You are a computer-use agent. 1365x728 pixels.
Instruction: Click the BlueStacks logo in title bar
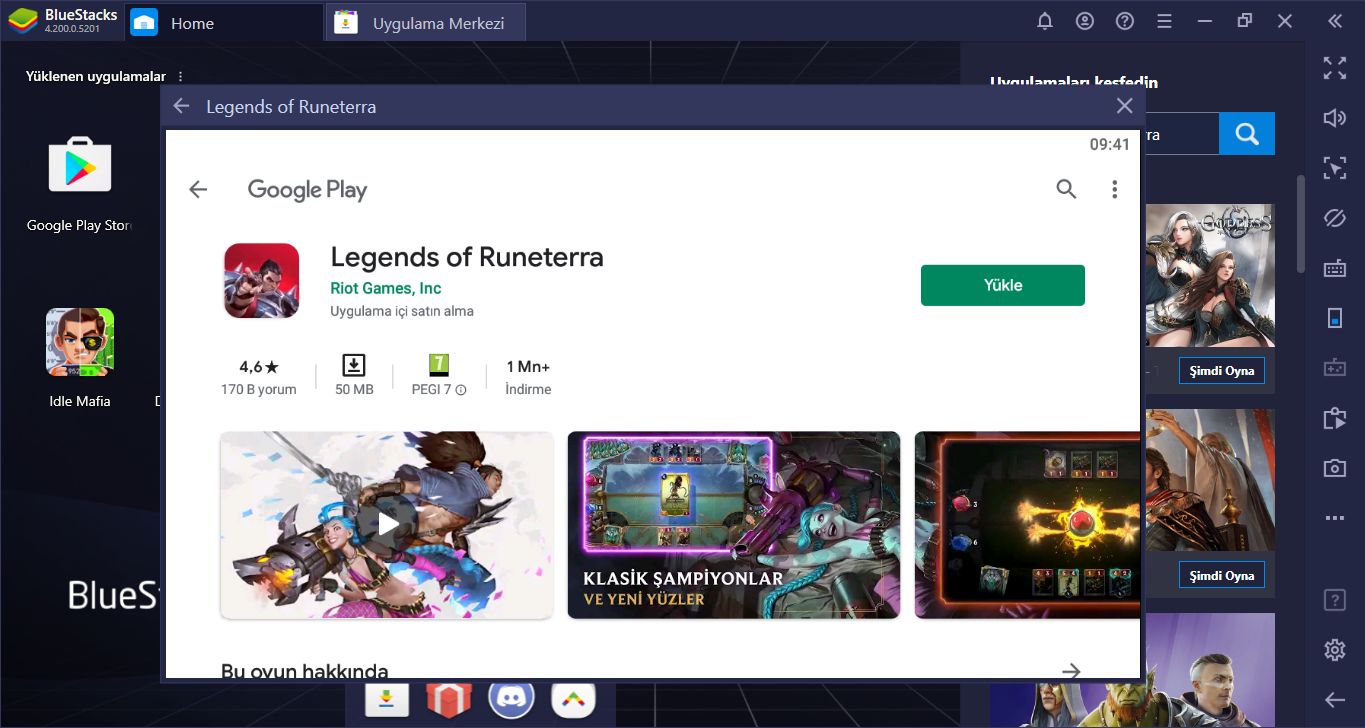[x=21, y=21]
